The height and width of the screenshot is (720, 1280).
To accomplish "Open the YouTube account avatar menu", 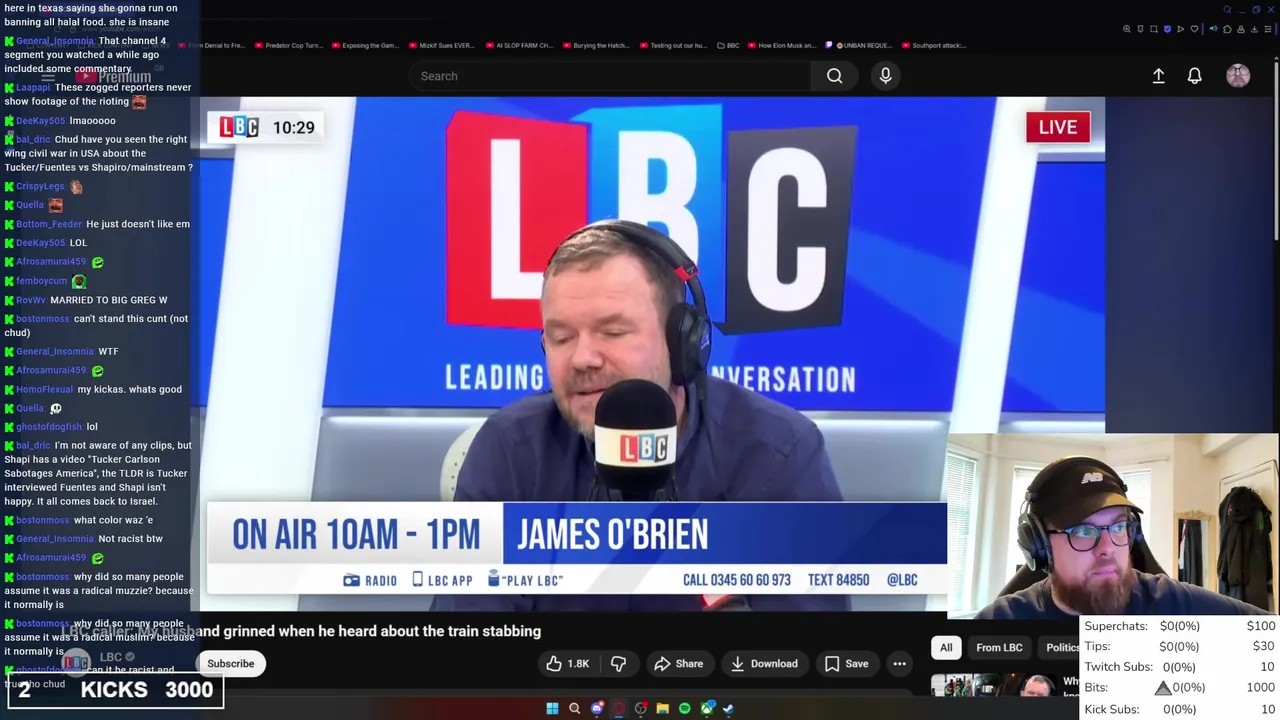I will 1238,76.
